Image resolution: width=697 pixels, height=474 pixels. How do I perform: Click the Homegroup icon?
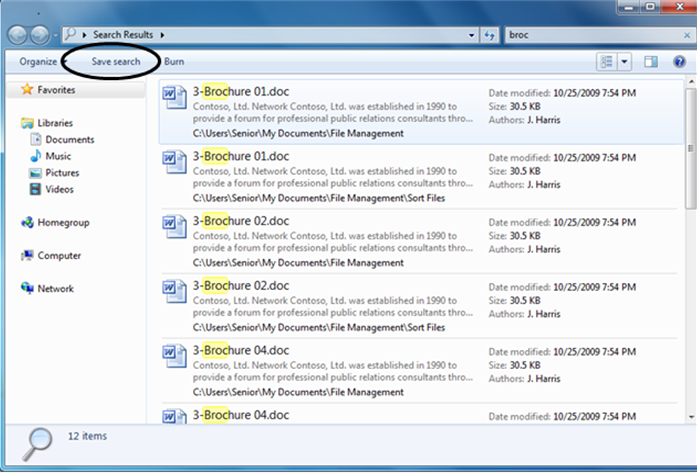27,222
